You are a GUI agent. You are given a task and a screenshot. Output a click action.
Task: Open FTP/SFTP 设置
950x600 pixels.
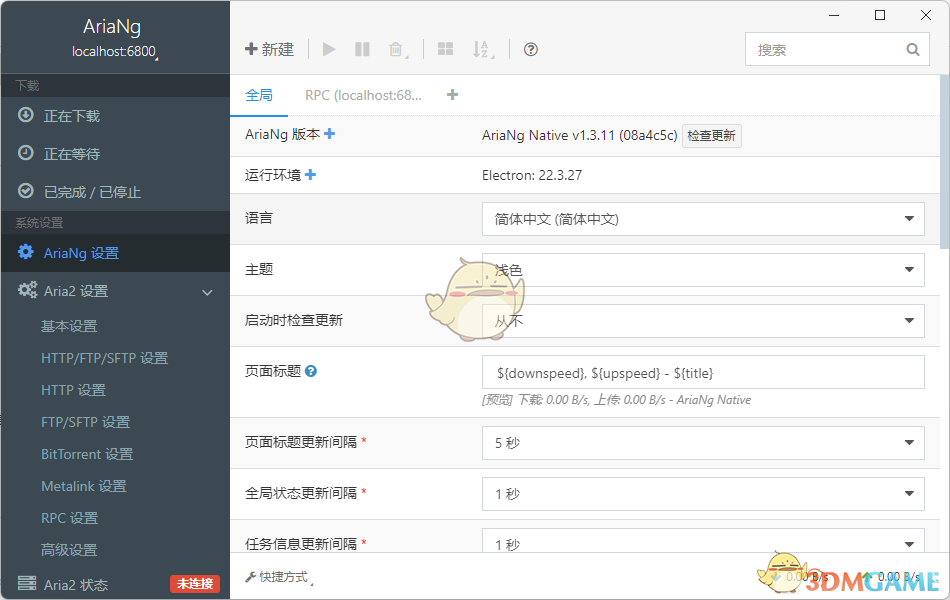(x=85, y=422)
